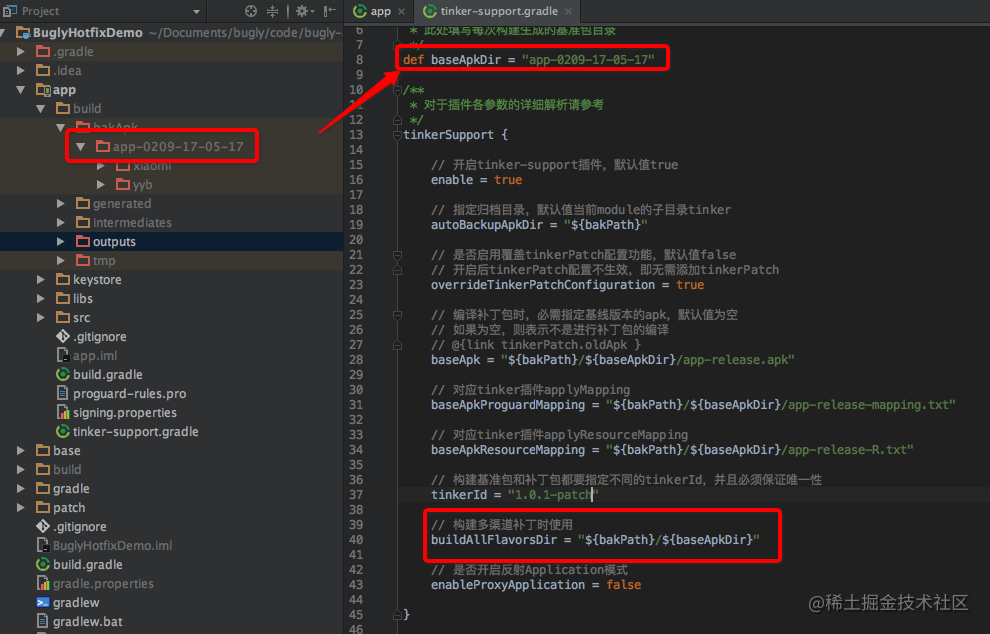Click the buildAllFlavorsDir line
The height and width of the screenshot is (634, 990).
(595, 540)
